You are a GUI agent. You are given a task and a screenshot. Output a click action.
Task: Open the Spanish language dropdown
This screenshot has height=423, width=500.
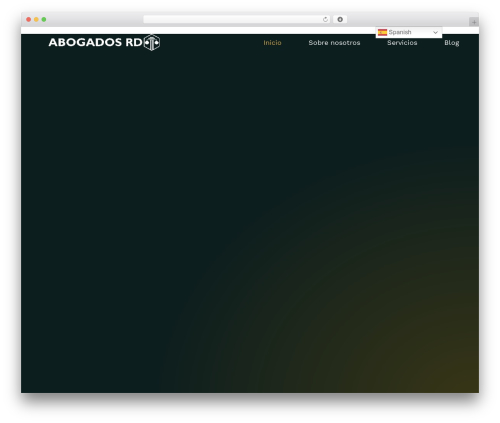(x=409, y=32)
